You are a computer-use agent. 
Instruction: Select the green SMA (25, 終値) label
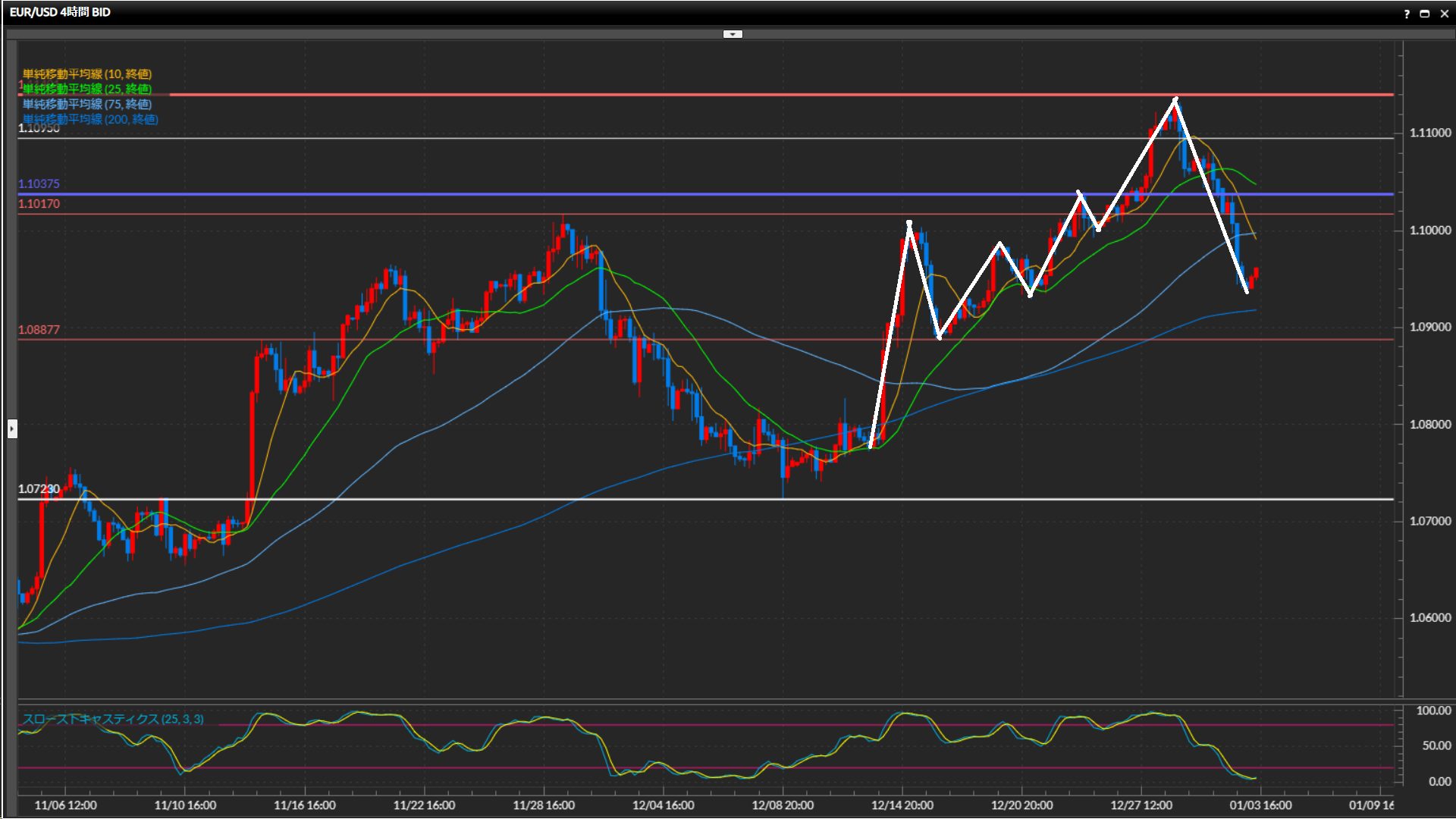[86, 89]
